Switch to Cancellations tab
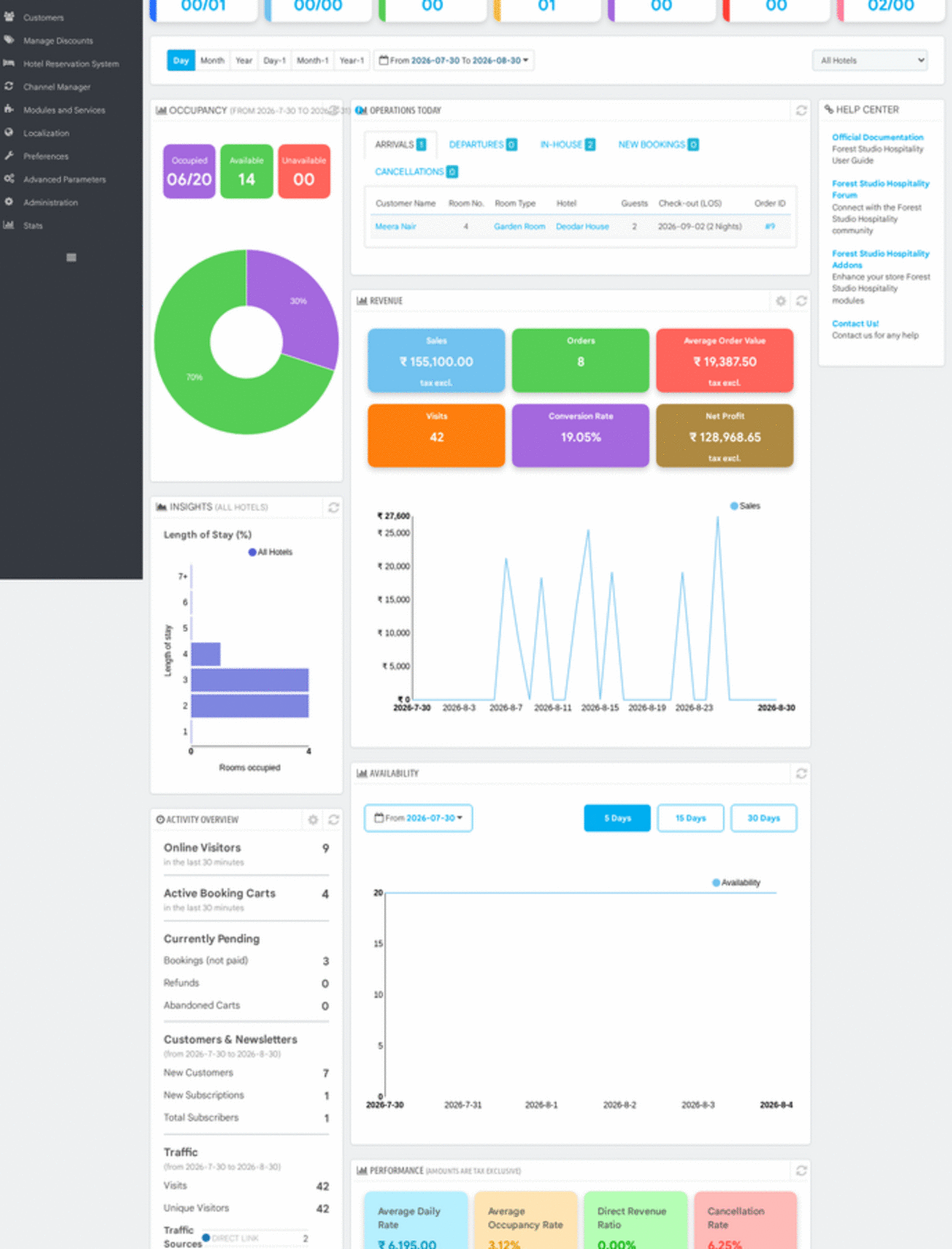952x1249 pixels. tap(416, 171)
